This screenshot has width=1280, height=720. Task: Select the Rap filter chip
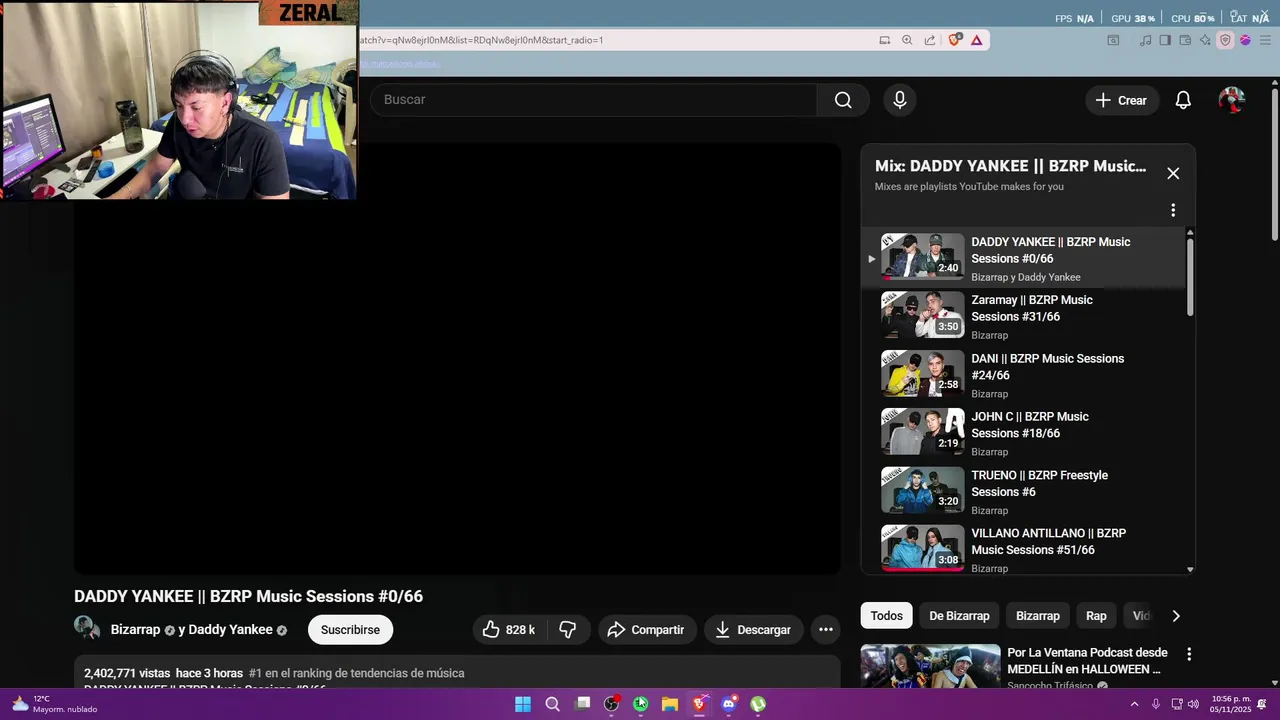click(x=1097, y=616)
